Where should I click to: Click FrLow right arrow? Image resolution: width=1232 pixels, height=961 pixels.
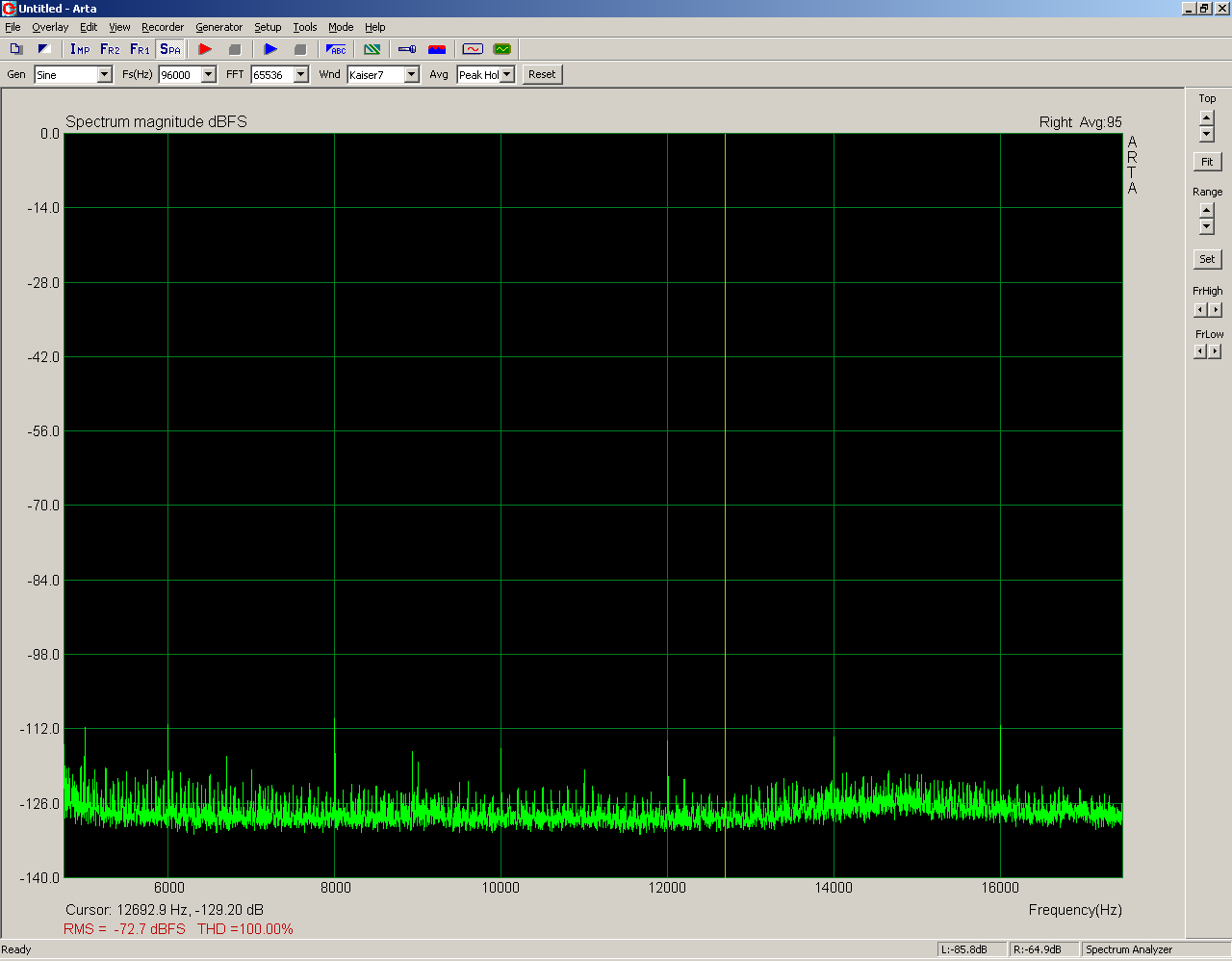tap(1216, 351)
